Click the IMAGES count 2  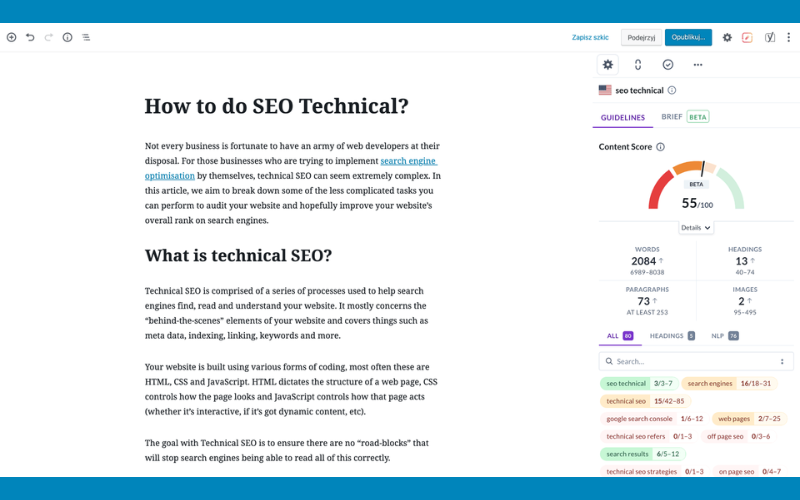[741, 301]
